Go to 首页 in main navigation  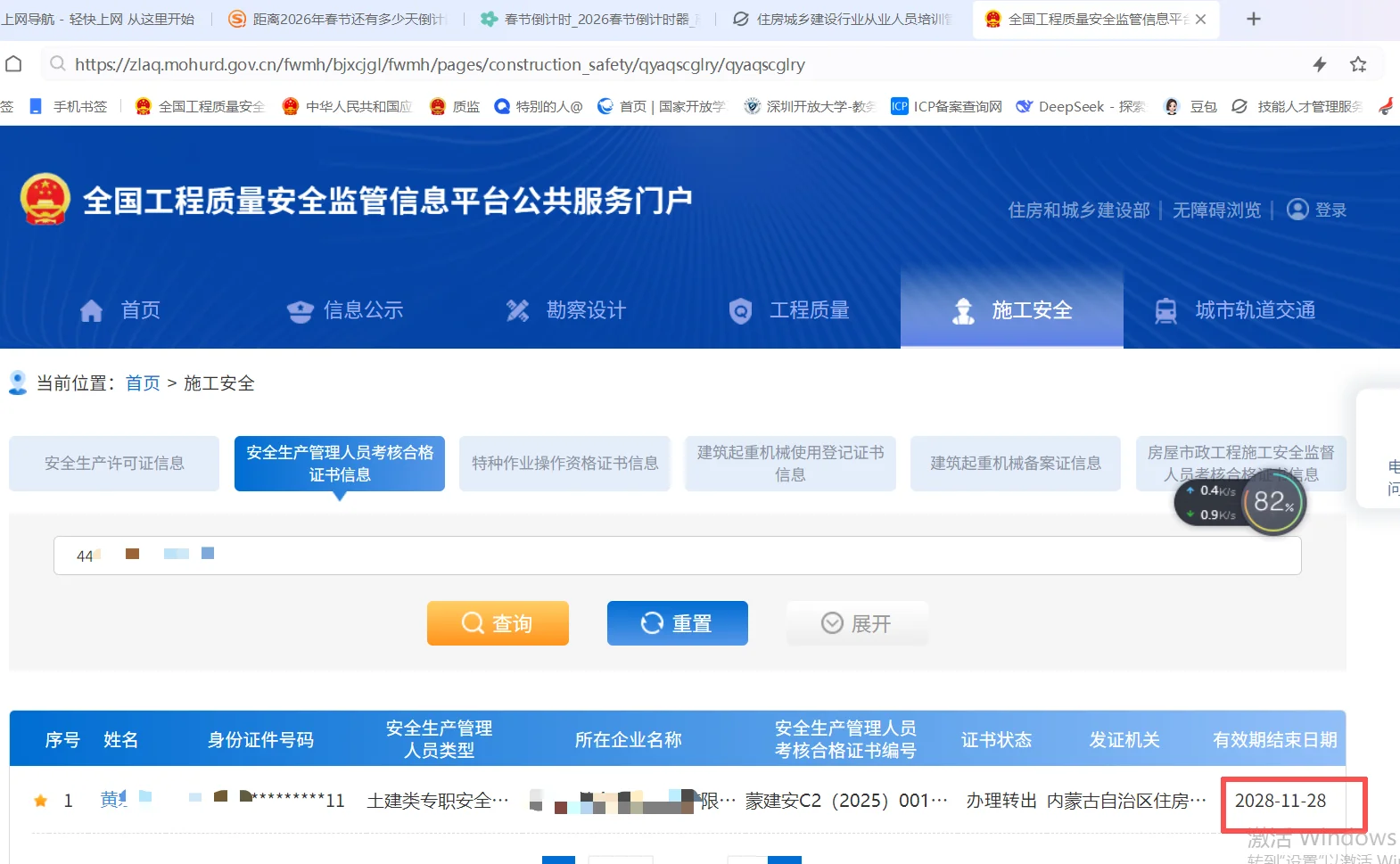(120, 310)
